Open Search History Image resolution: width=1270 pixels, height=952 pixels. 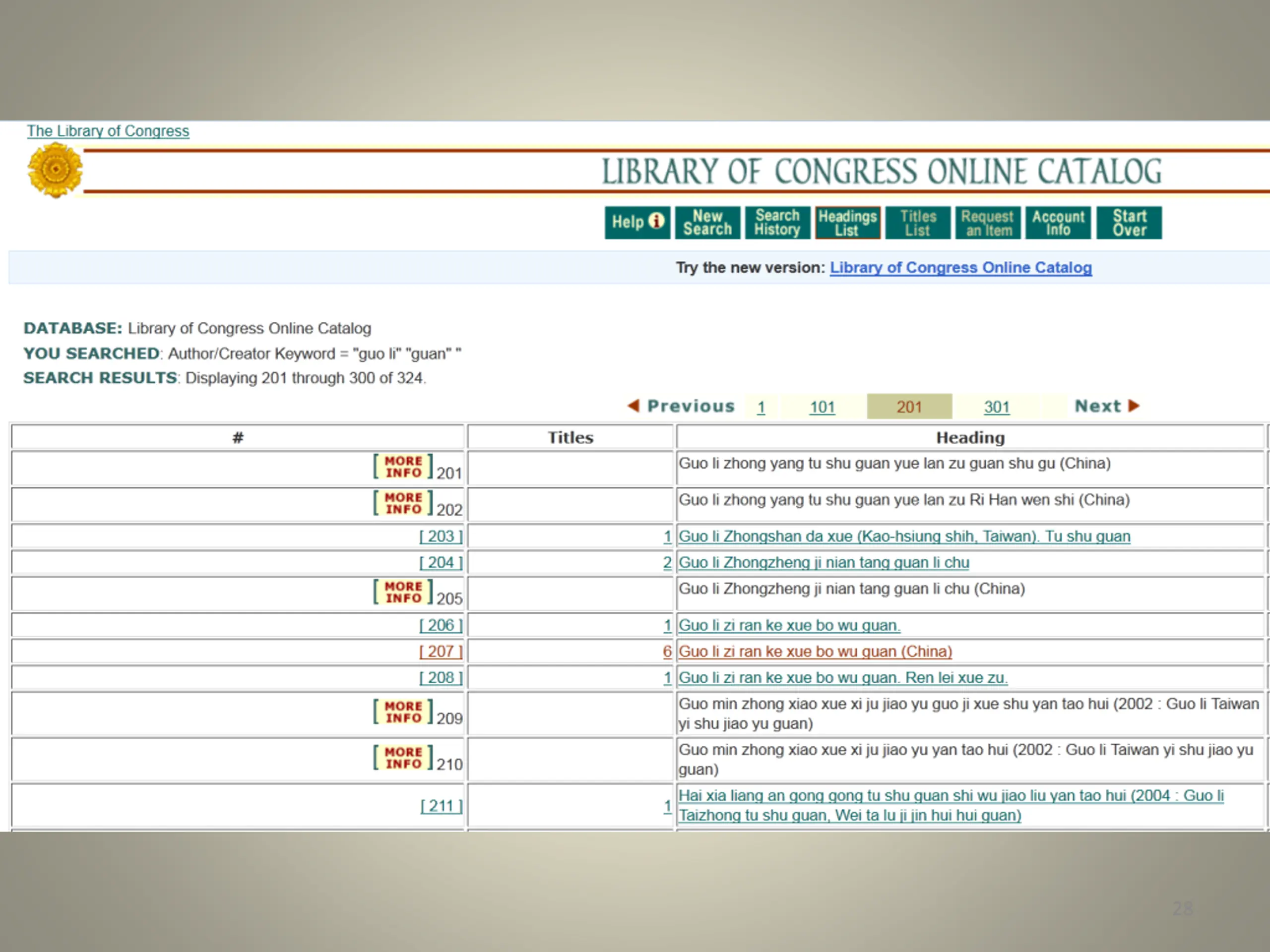coord(777,222)
